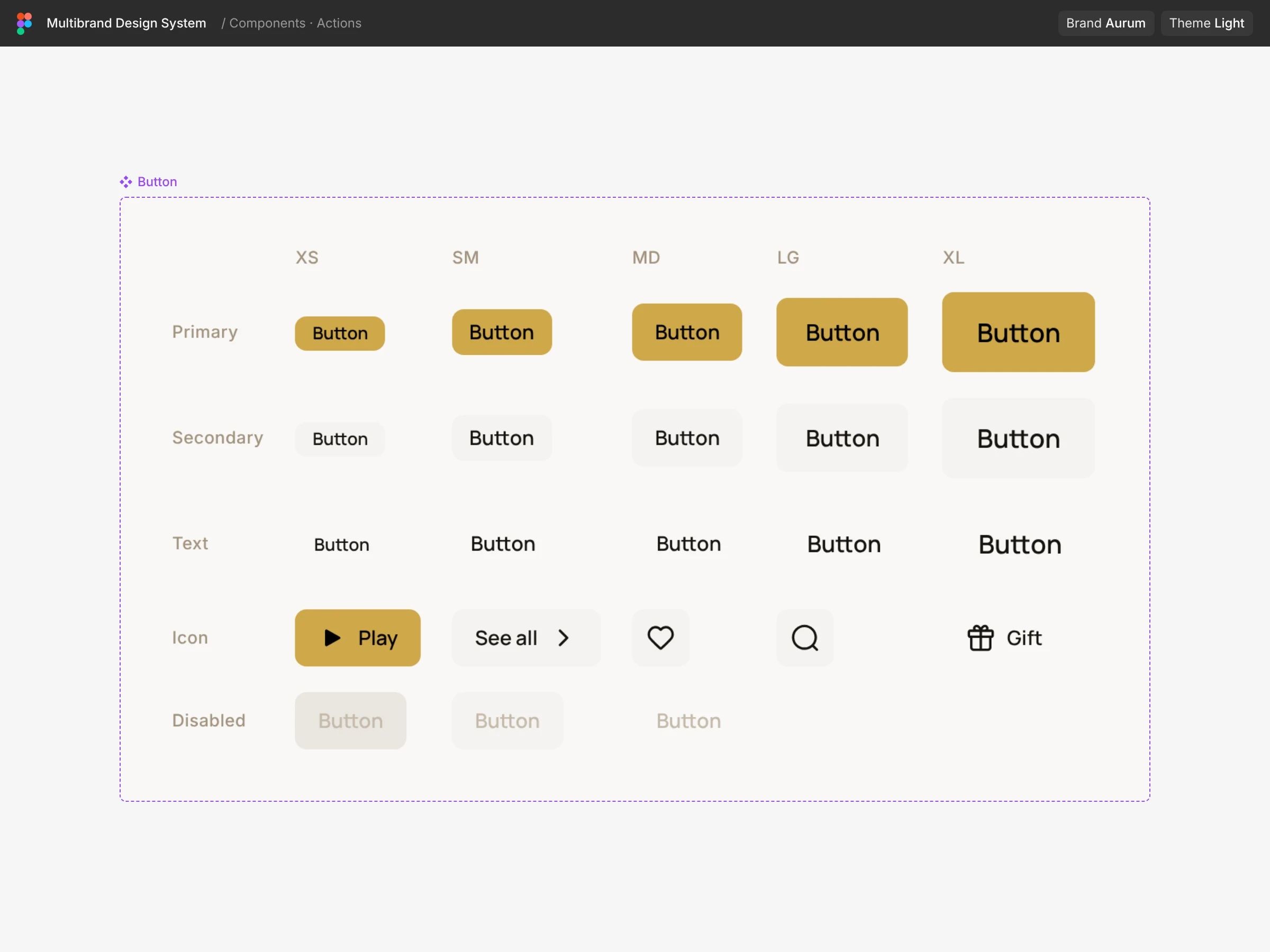Click the Multibrand Design System title
Screen dimensions: 1270x952
(126, 23)
